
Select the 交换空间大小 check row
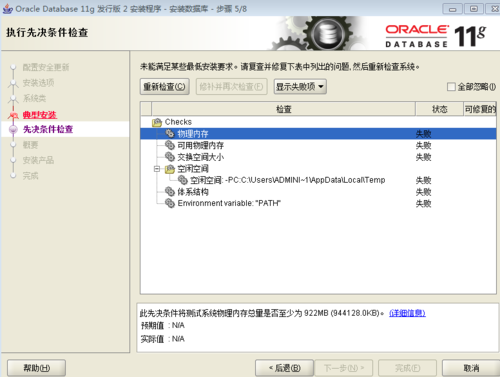[318, 157]
